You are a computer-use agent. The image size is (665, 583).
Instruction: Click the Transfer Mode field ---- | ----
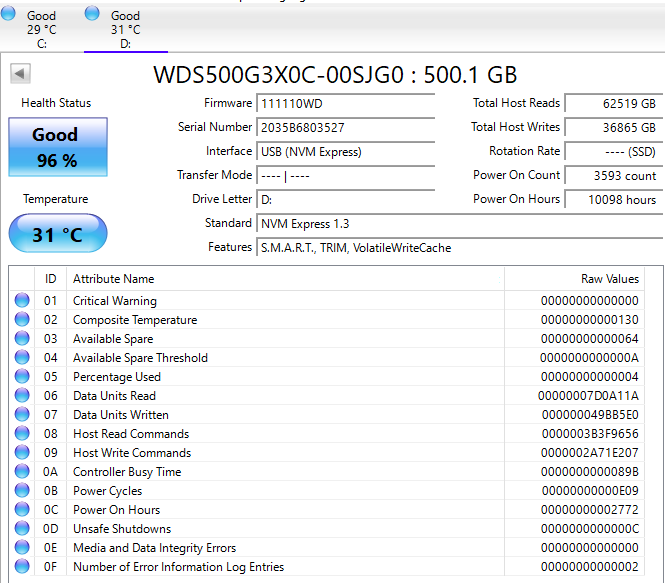point(346,176)
